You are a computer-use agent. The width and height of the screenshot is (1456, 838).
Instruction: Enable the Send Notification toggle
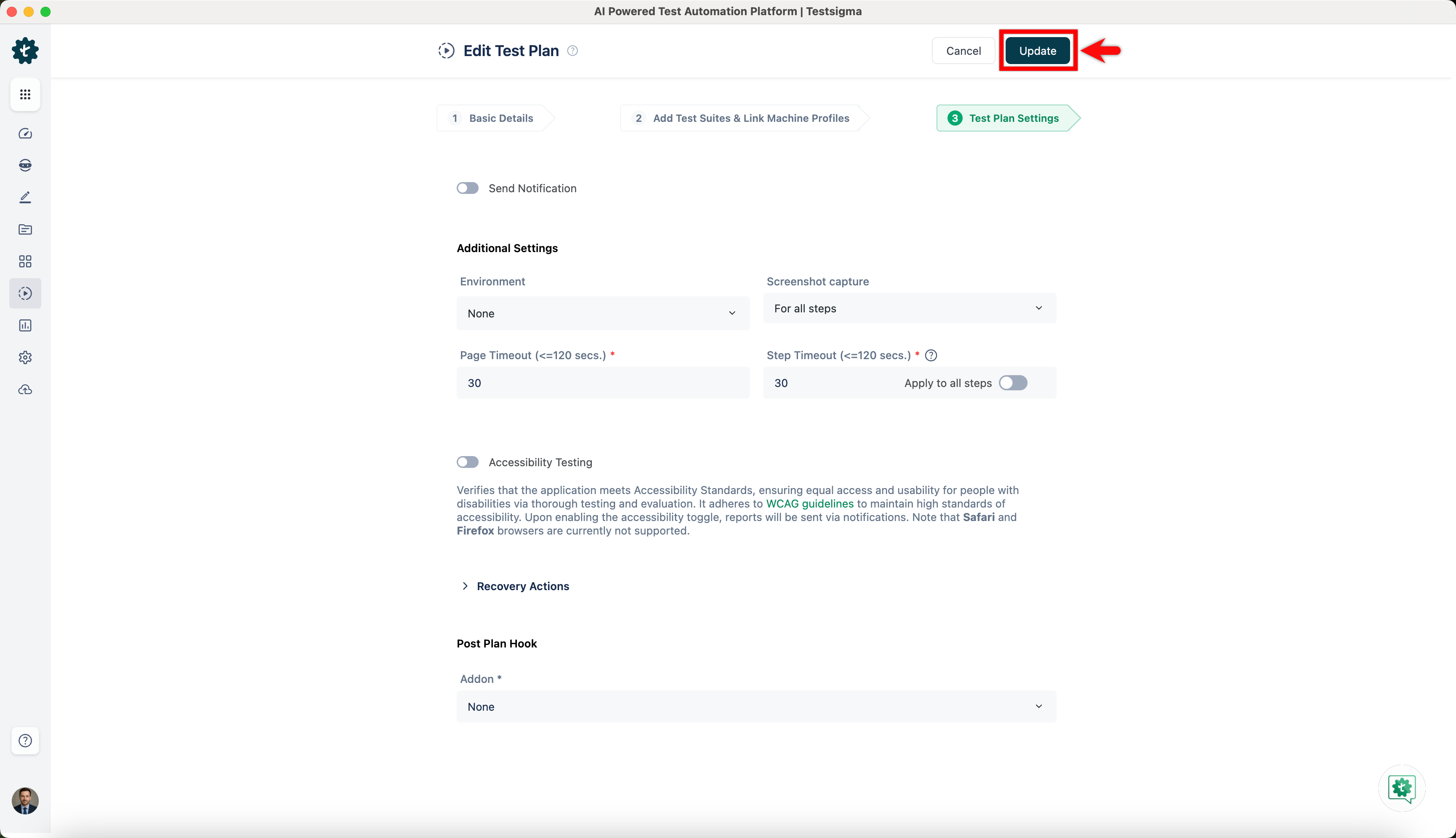(468, 188)
